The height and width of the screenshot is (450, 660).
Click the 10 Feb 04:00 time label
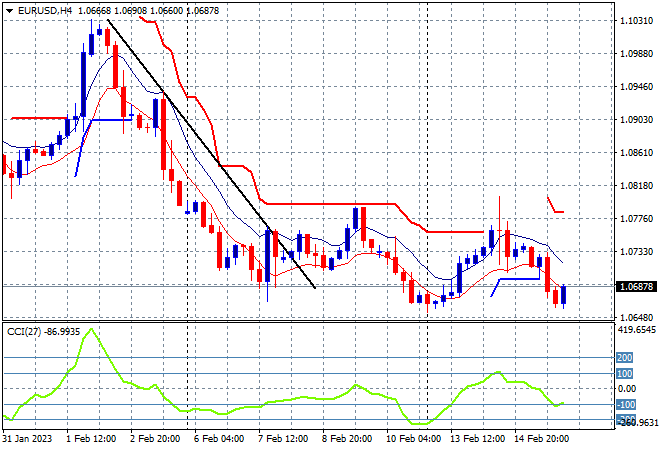(413, 438)
